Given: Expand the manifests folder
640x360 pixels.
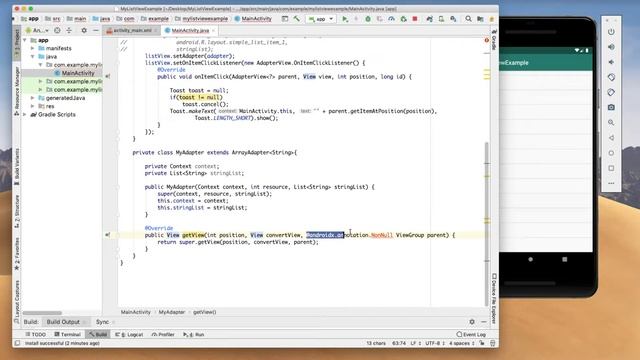Looking at the screenshot, I should pyautogui.click(x=33, y=48).
